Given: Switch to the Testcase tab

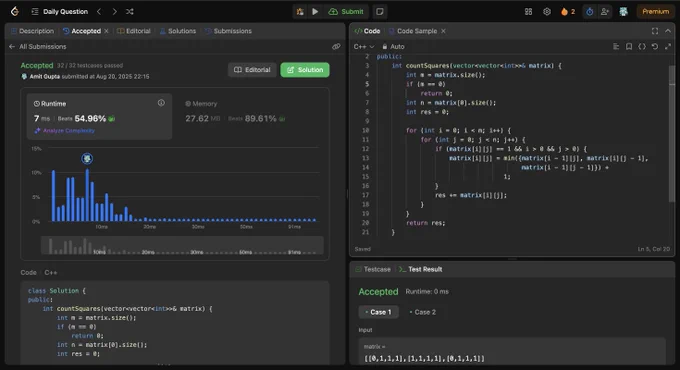Looking at the screenshot, I should pyautogui.click(x=373, y=269).
